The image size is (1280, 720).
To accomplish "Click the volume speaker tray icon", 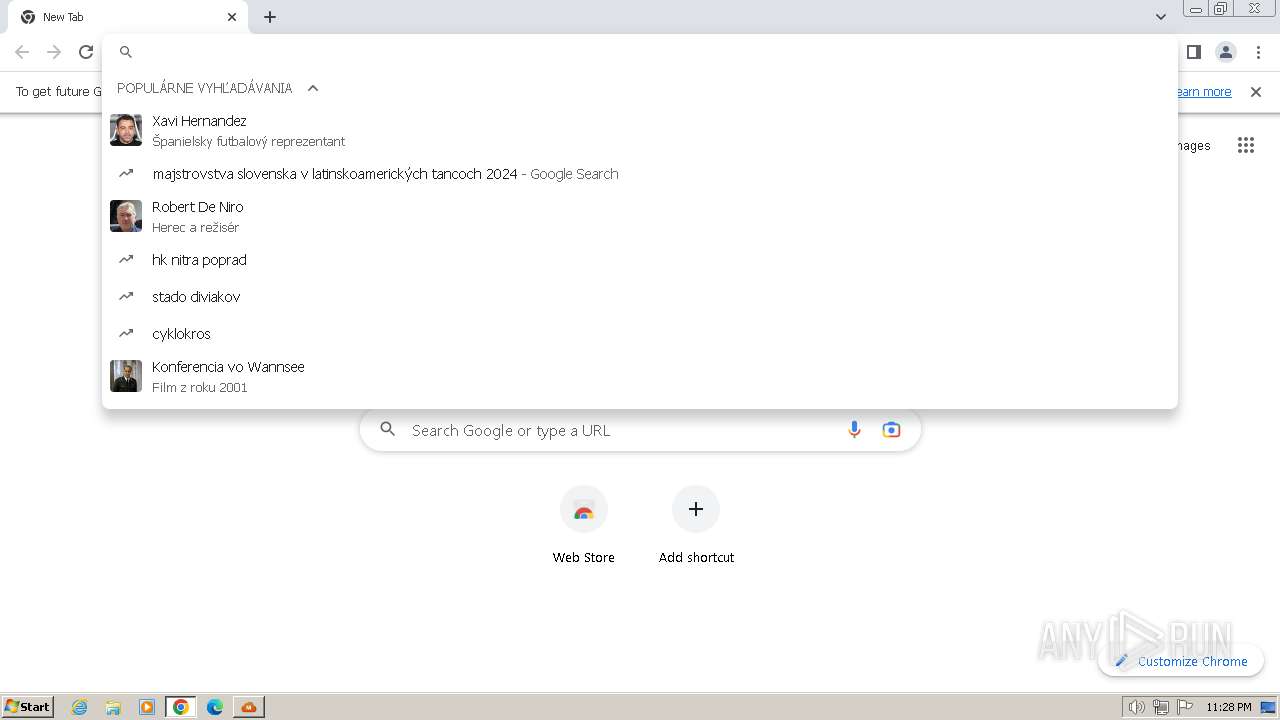I will 1137,707.
